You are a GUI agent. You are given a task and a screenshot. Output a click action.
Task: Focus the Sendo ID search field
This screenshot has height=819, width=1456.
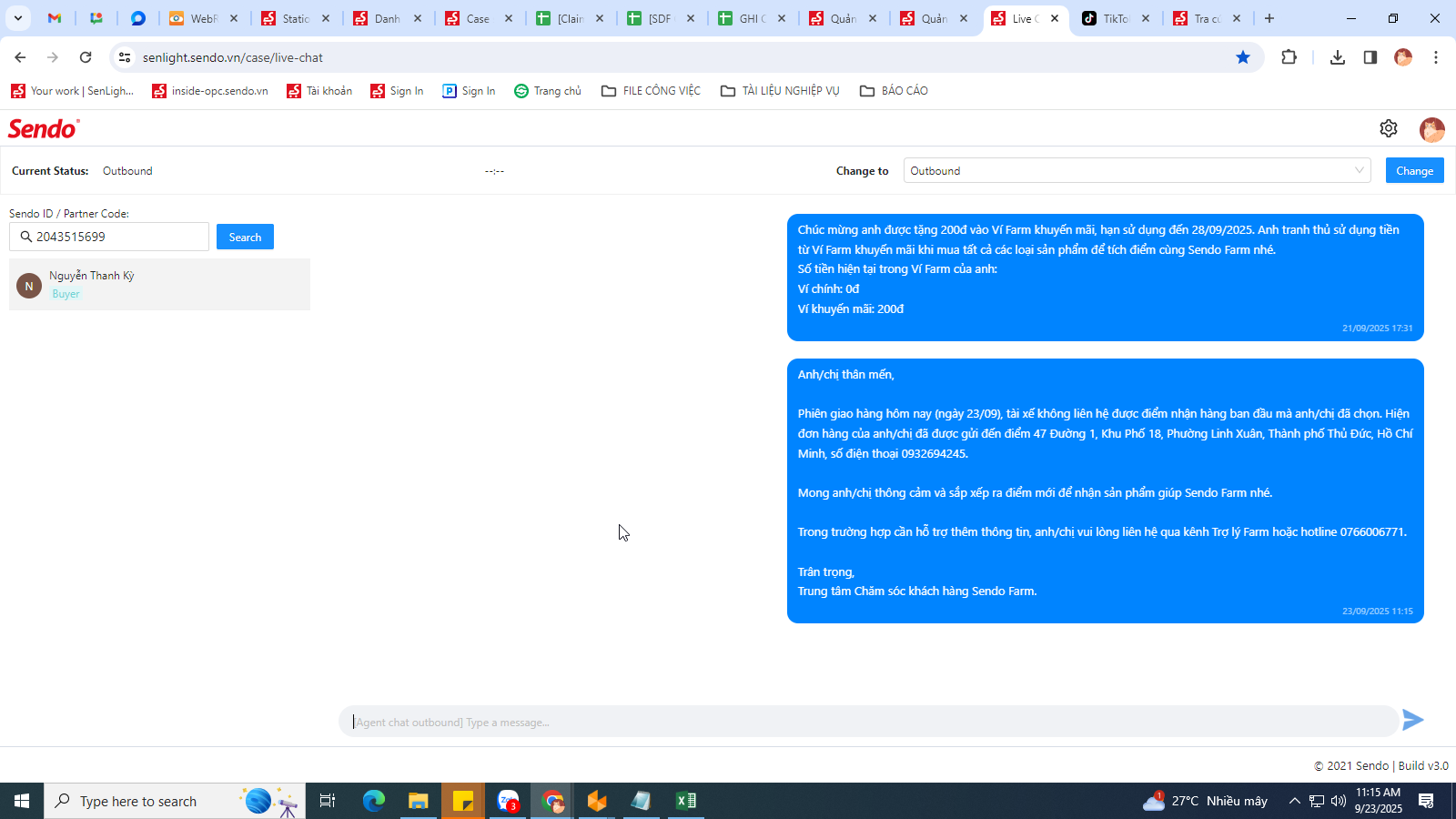click(x=109, y=237)
